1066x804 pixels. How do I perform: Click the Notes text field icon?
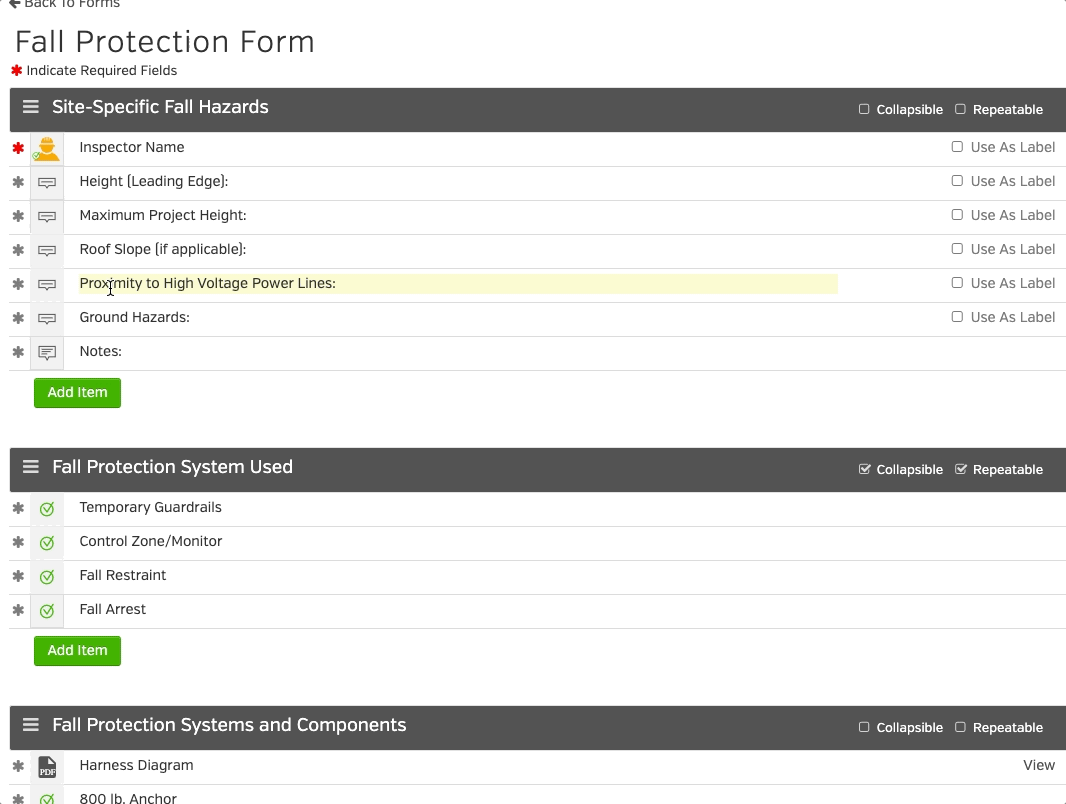(47, 353)
